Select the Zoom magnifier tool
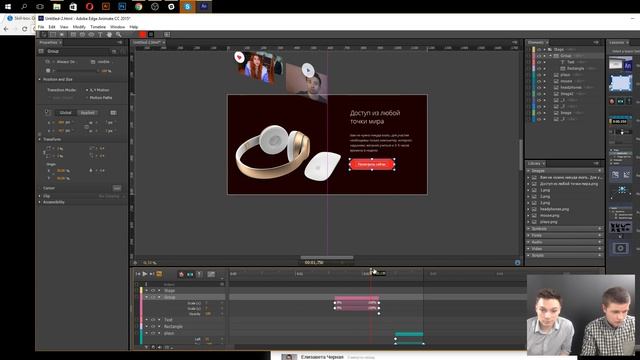Viewport: 640px width, 360px height. (118, 35)
